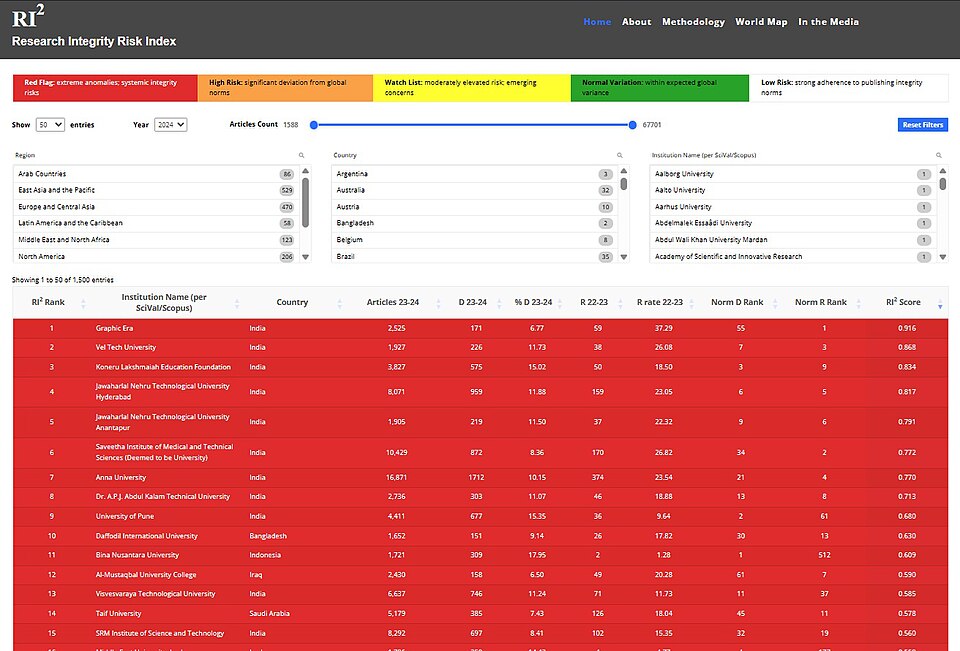Click the Articles Count slider track
Viewport: 960px width, 651px height.
coord(473,125)
